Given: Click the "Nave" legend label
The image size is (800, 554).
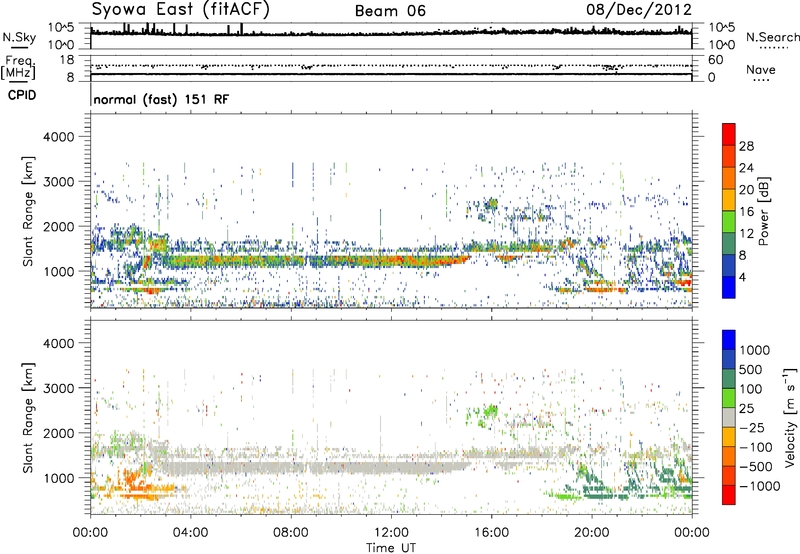Looking at the screenshot, I should click(x=761, y=69).
